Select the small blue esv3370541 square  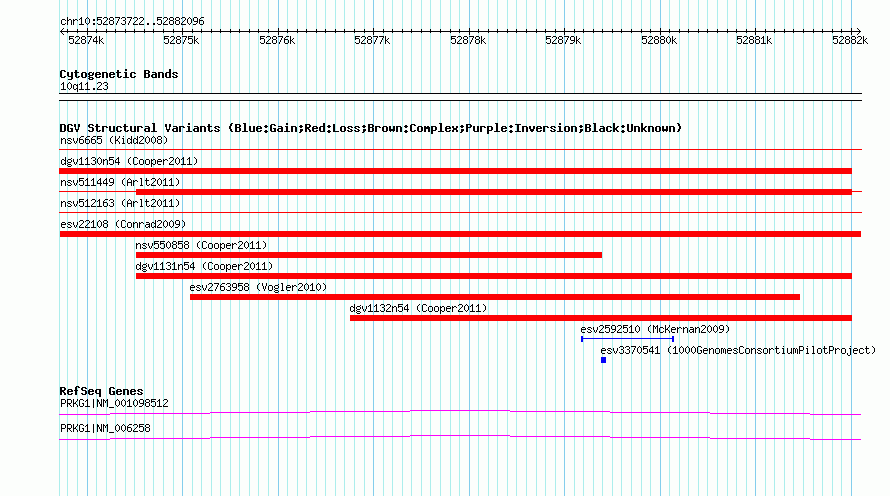coord(603,360)
